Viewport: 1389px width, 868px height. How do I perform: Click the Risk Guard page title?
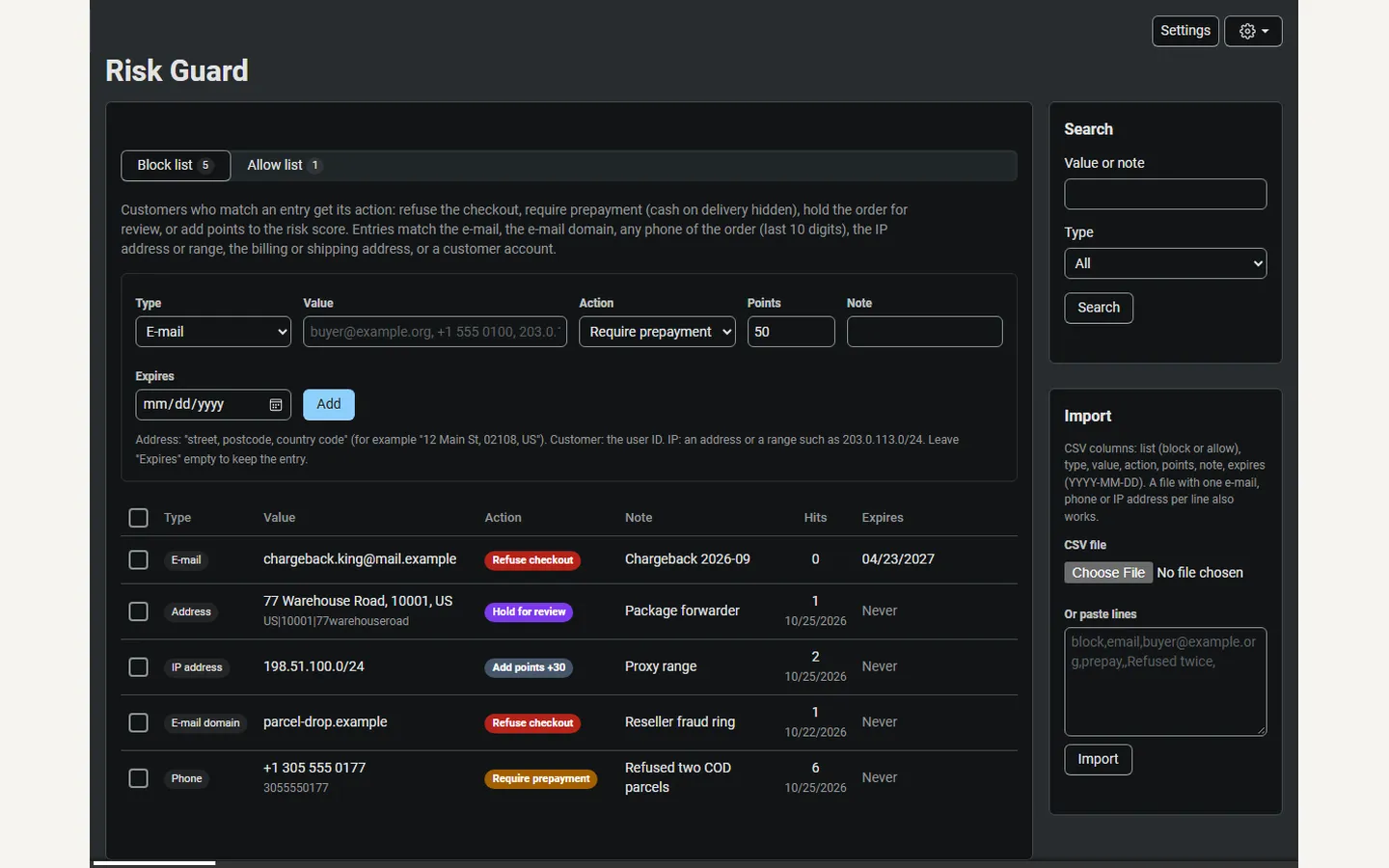click(x=177, y=70)
